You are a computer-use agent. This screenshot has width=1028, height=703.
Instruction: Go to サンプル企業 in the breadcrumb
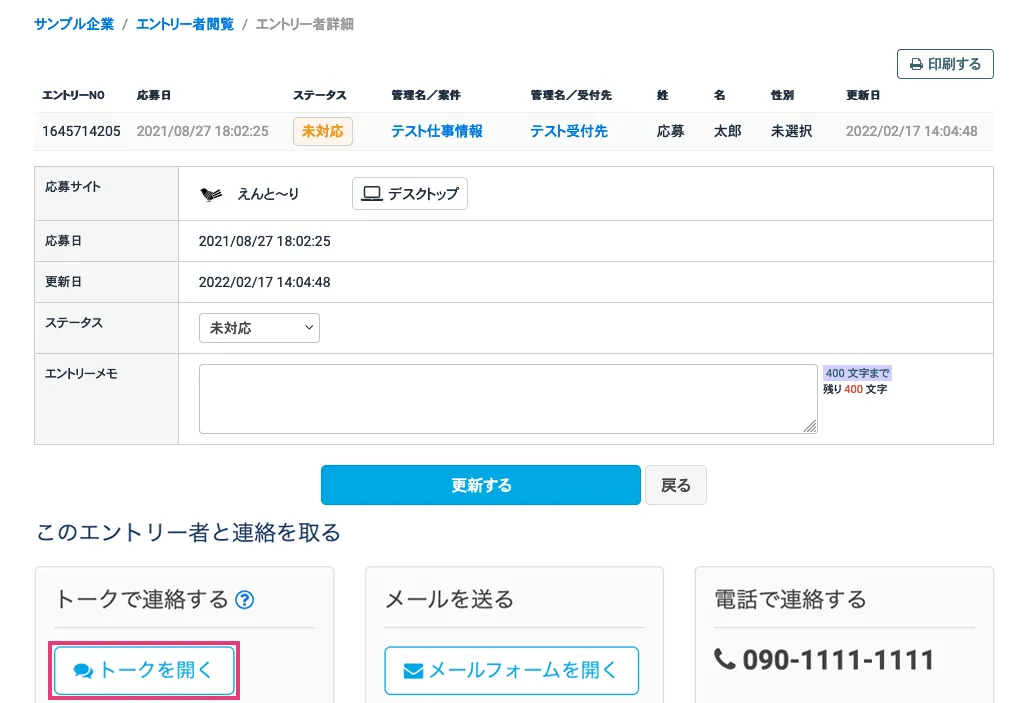74,23
